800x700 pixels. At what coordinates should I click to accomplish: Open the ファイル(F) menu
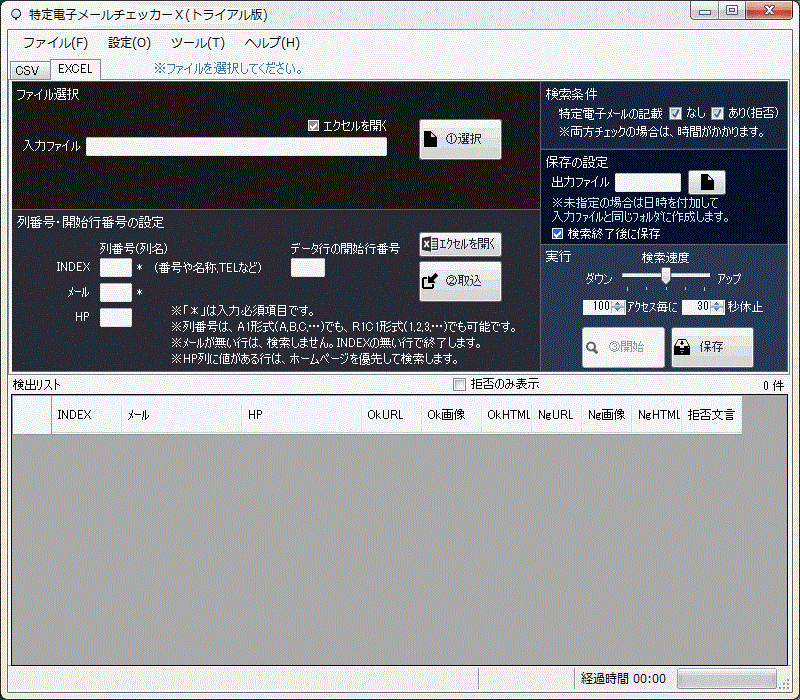coord(55,43)
